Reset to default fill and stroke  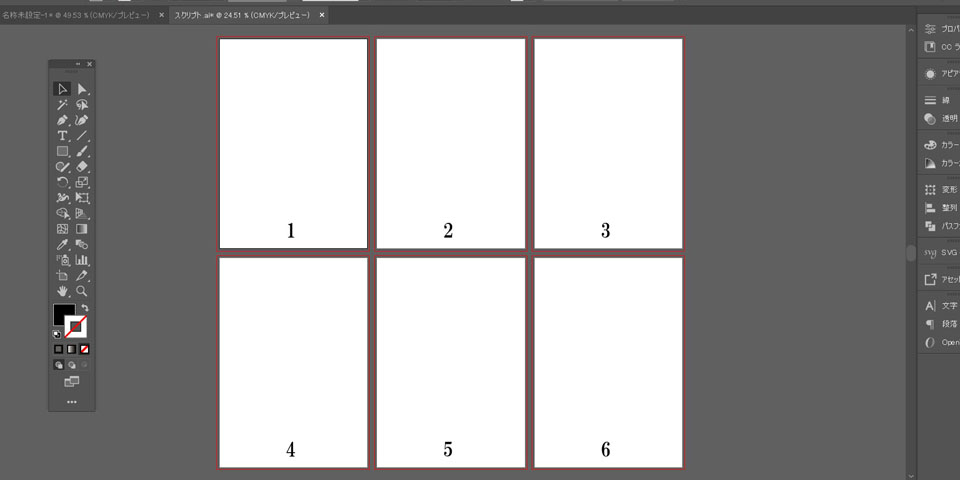coord(57,334)
